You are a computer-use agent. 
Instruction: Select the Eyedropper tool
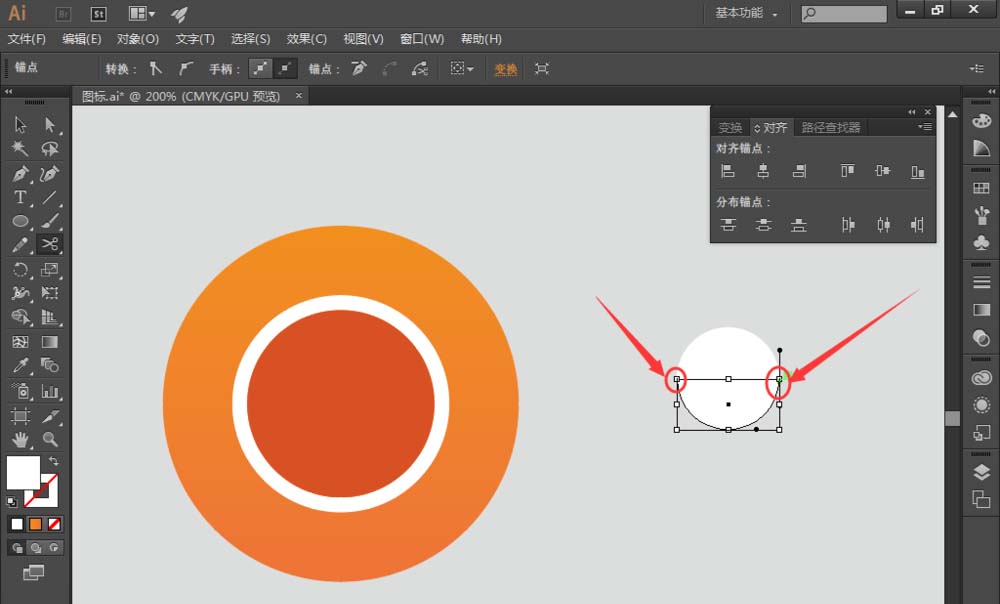coord(20,365)
